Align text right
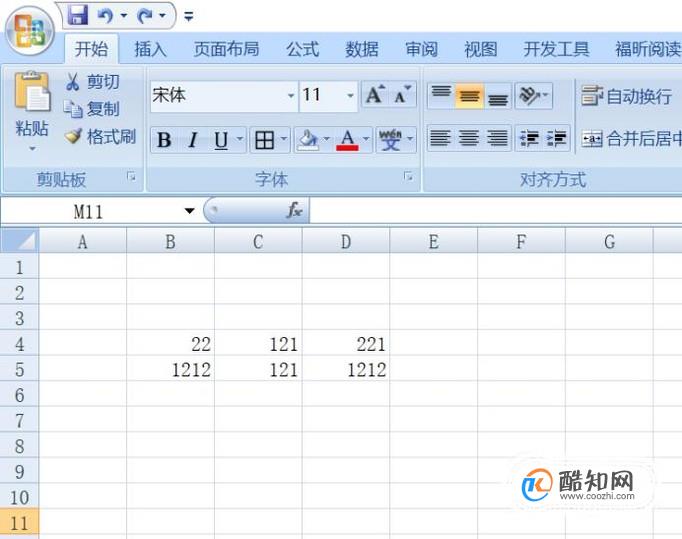 (497, 138)
